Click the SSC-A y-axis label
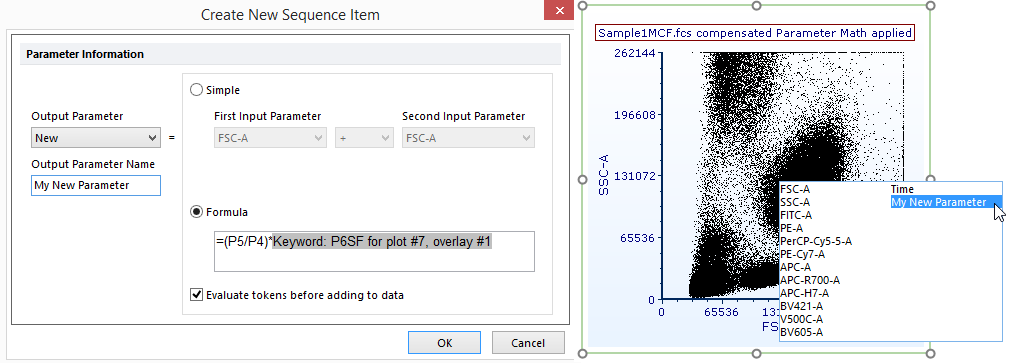 pos(603,174)
